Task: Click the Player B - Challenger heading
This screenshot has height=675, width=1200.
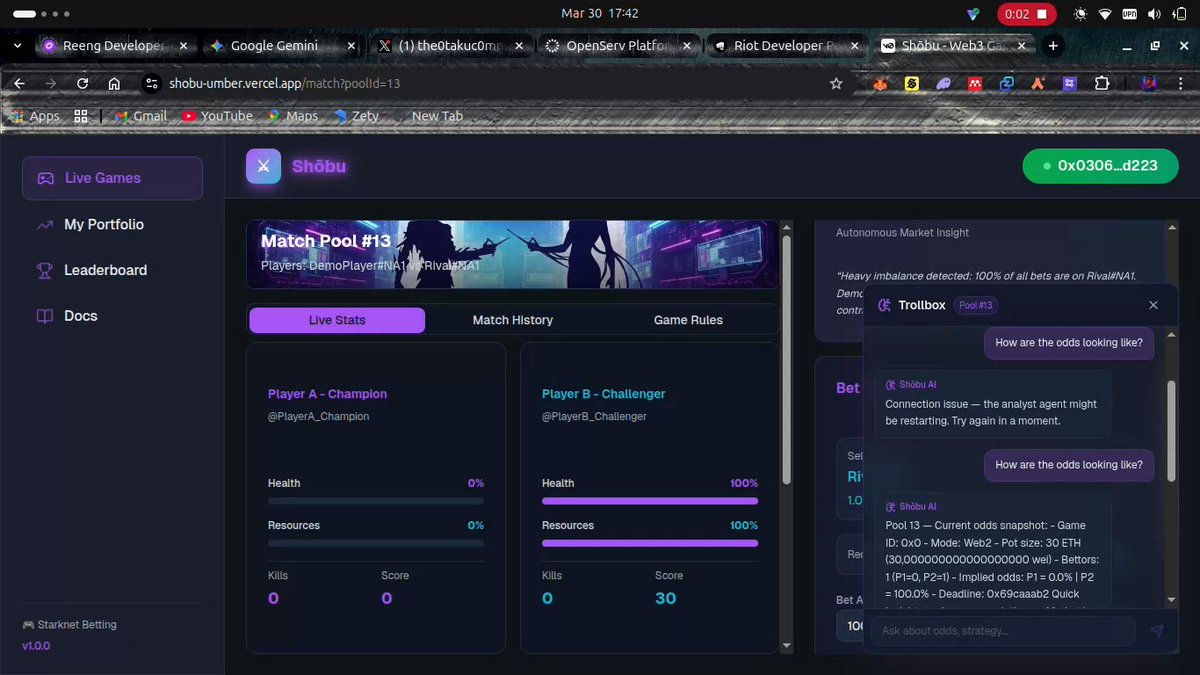Action: 603,394
